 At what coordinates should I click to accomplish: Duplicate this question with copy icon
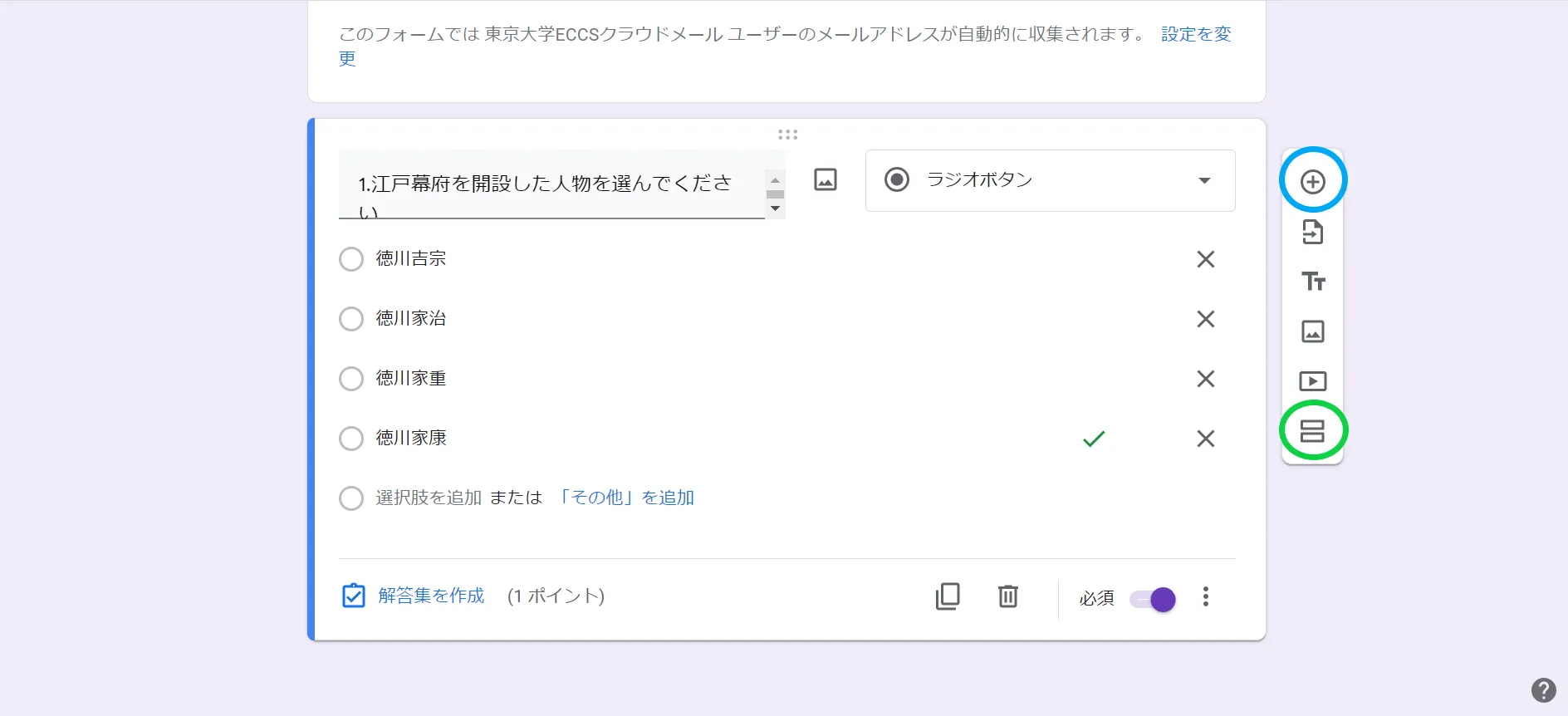click(948, 596)
